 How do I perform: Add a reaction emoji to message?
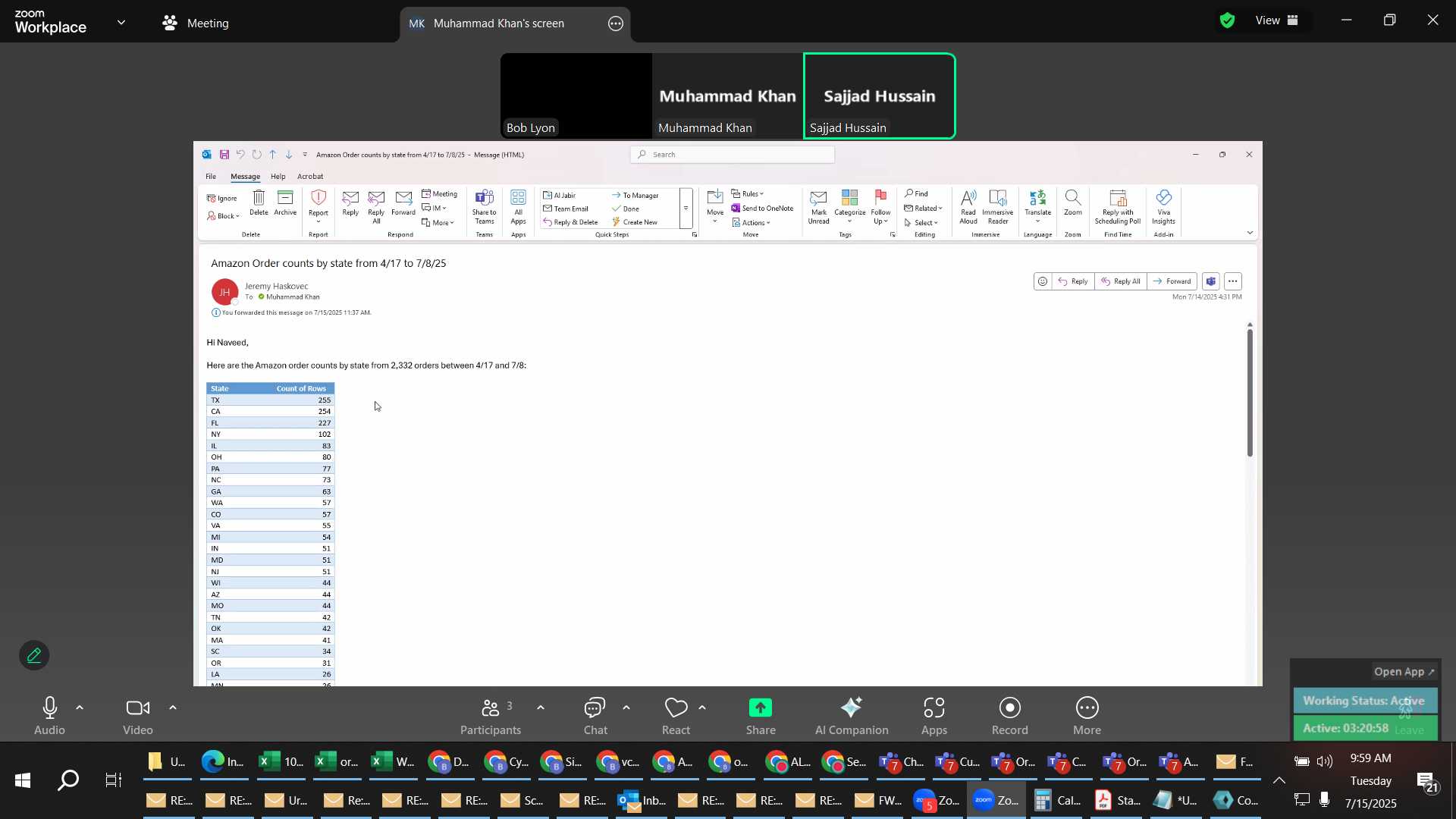coord(1043,281)
